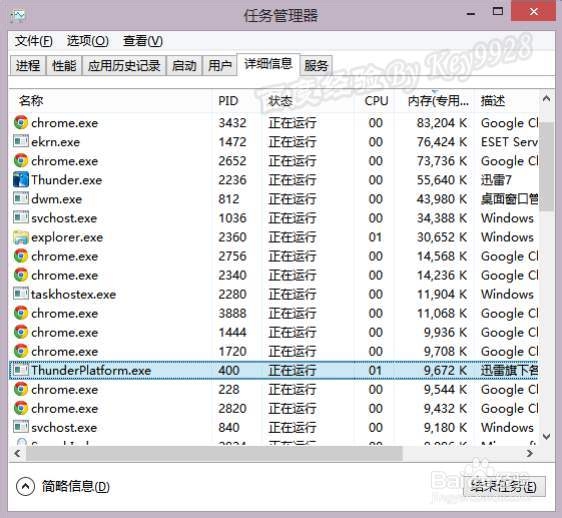The image size is (562, 518).
Task: Click Chrome icon of PID 1444 row
Action: [x=21, y=332]
